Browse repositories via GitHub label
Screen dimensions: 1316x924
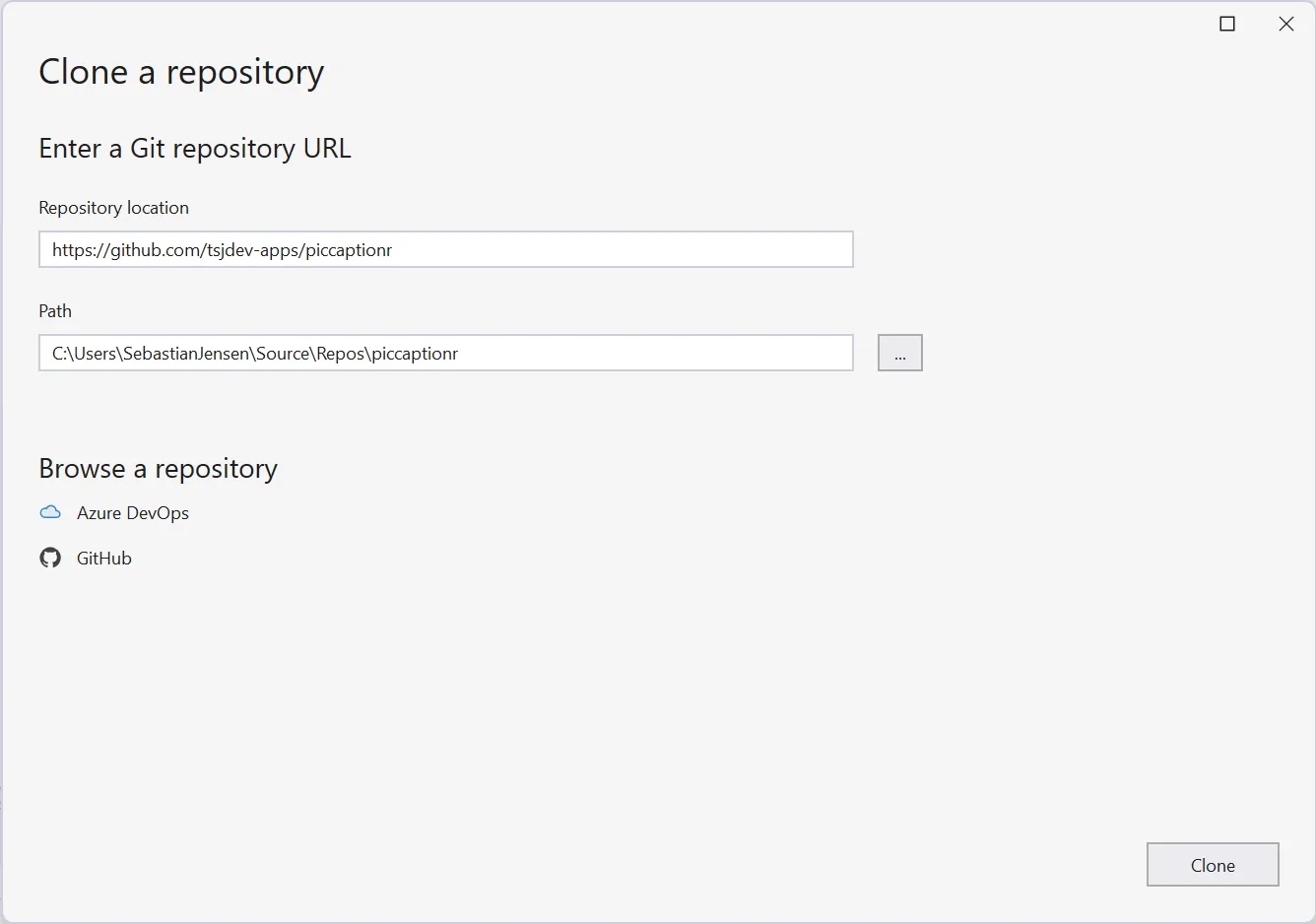click(104, 559)
